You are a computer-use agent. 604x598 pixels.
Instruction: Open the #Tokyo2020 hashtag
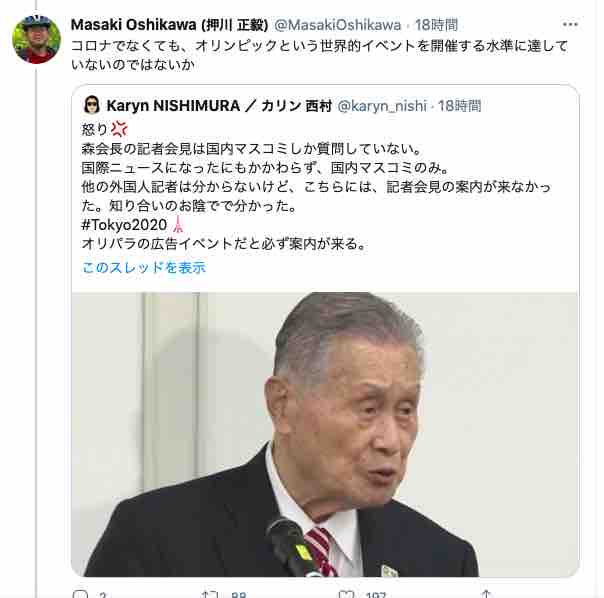[x=124, y=225]
